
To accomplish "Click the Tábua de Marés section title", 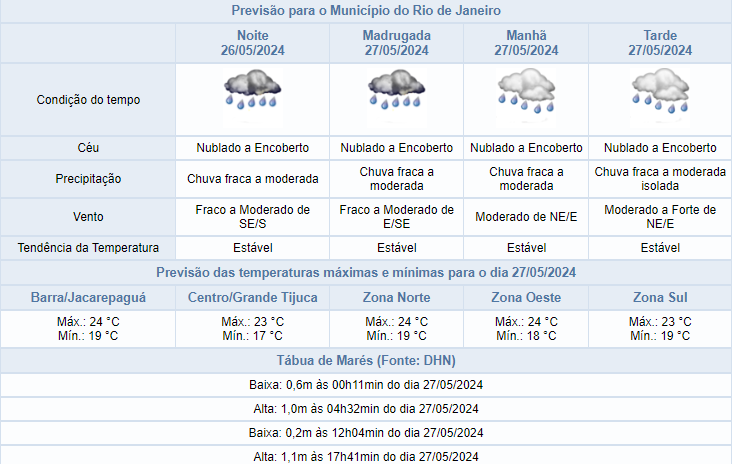I will click(x=366, y=360).
